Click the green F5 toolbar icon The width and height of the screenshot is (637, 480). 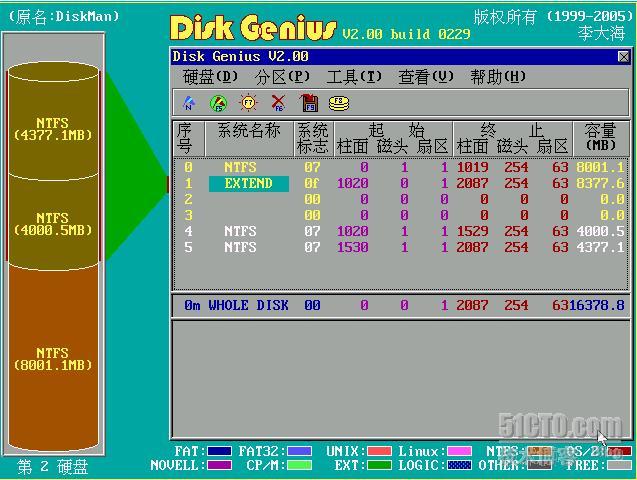tap(218, 102)
